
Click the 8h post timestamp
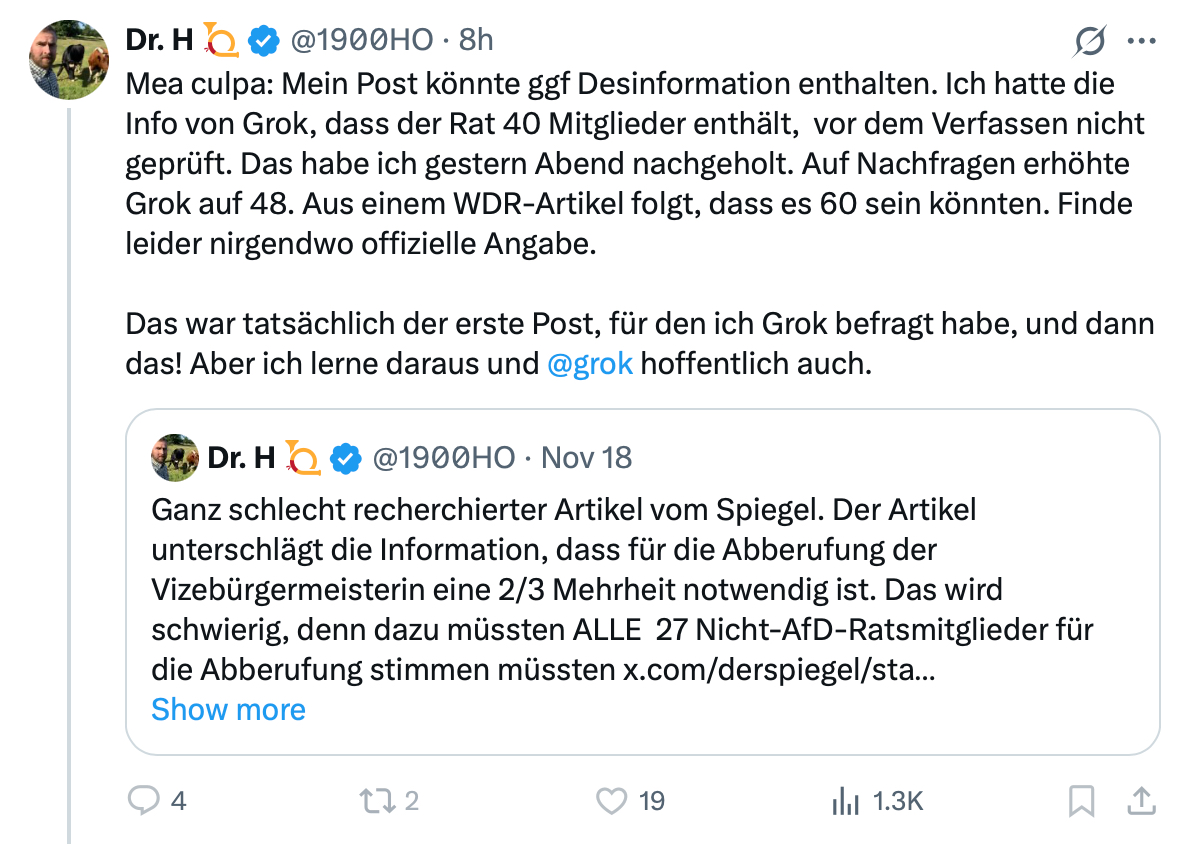[476, 40]
